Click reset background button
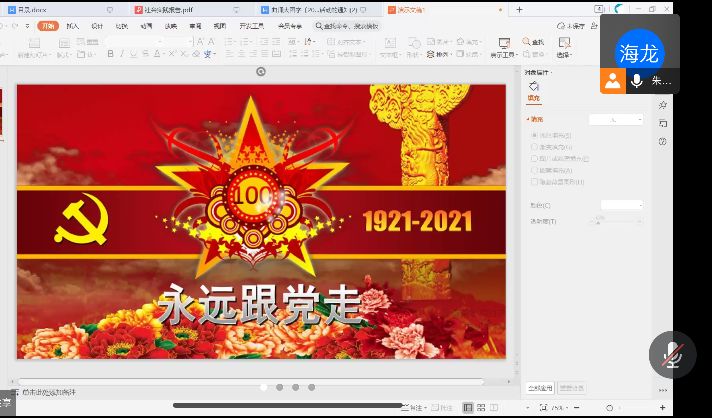 coord(571,388)
